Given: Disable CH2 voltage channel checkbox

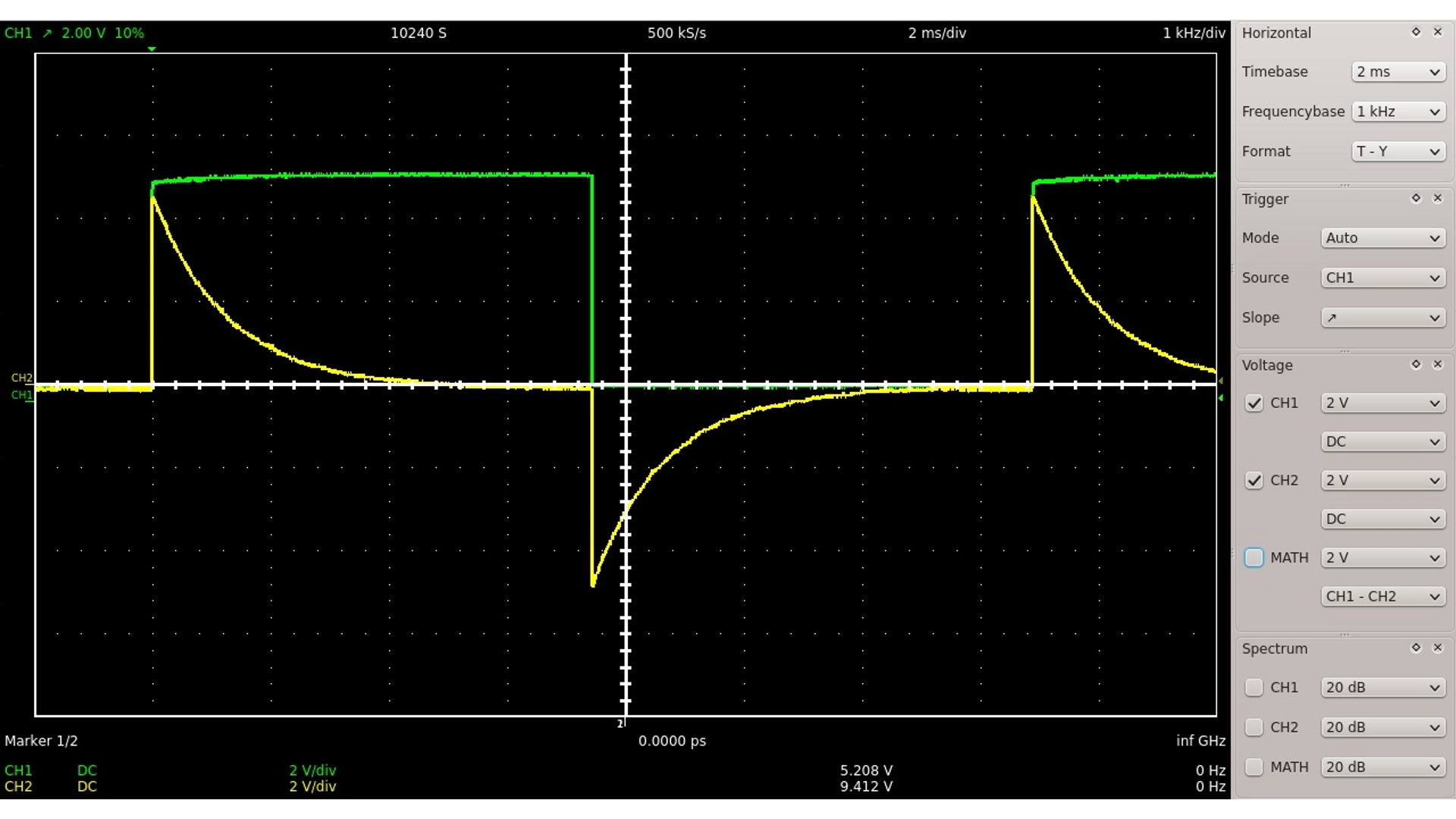Looking at the screenshot, I should pos(1254,481).
